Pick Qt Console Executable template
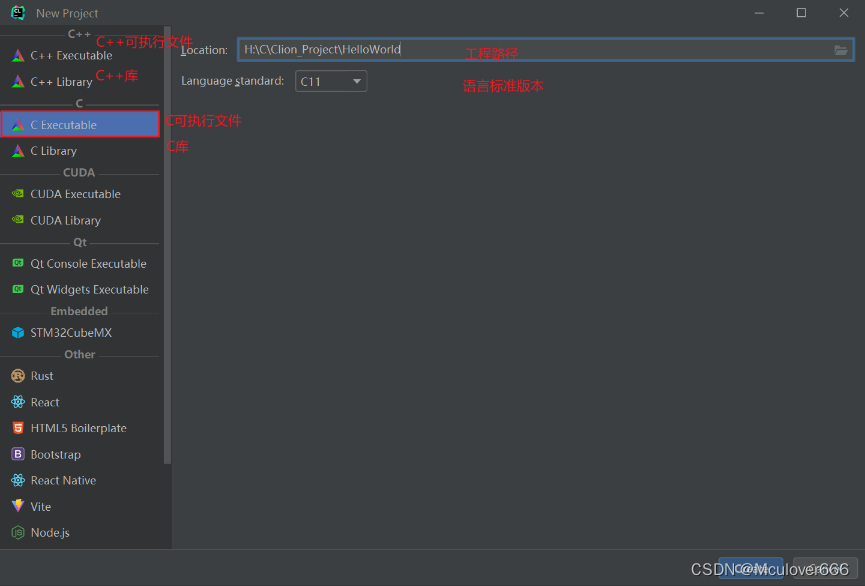The height and width of the screenshot is (586, 865). click(x=80, y=263)
